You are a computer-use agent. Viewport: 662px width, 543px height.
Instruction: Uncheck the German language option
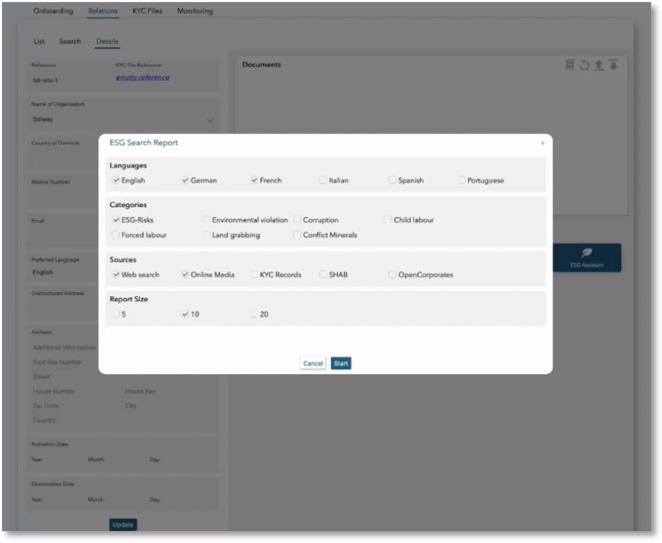186,181
